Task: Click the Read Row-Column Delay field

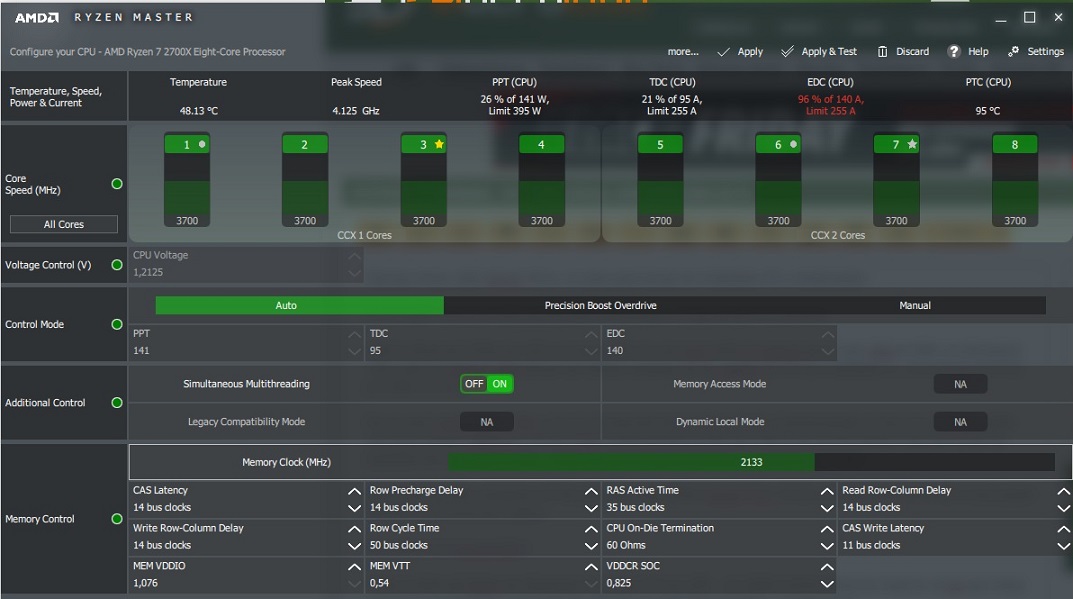Action: point(955,499)
